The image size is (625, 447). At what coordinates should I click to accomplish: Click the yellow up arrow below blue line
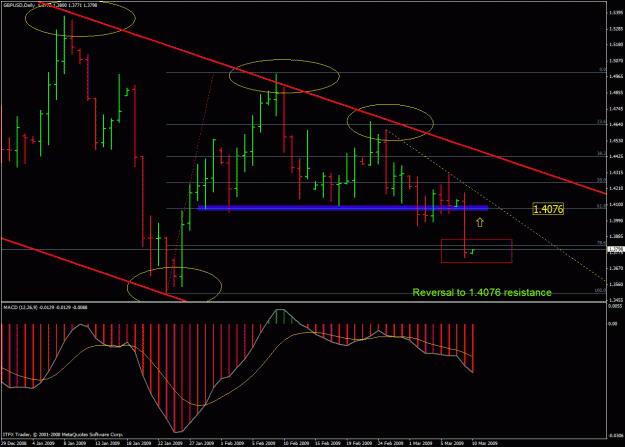[480, 222]
